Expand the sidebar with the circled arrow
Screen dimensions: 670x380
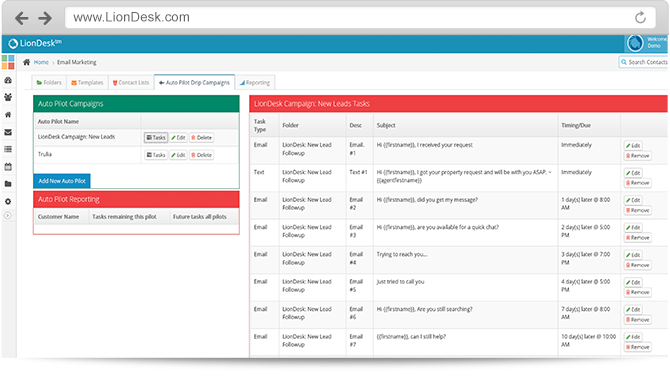tap(8, 215)
